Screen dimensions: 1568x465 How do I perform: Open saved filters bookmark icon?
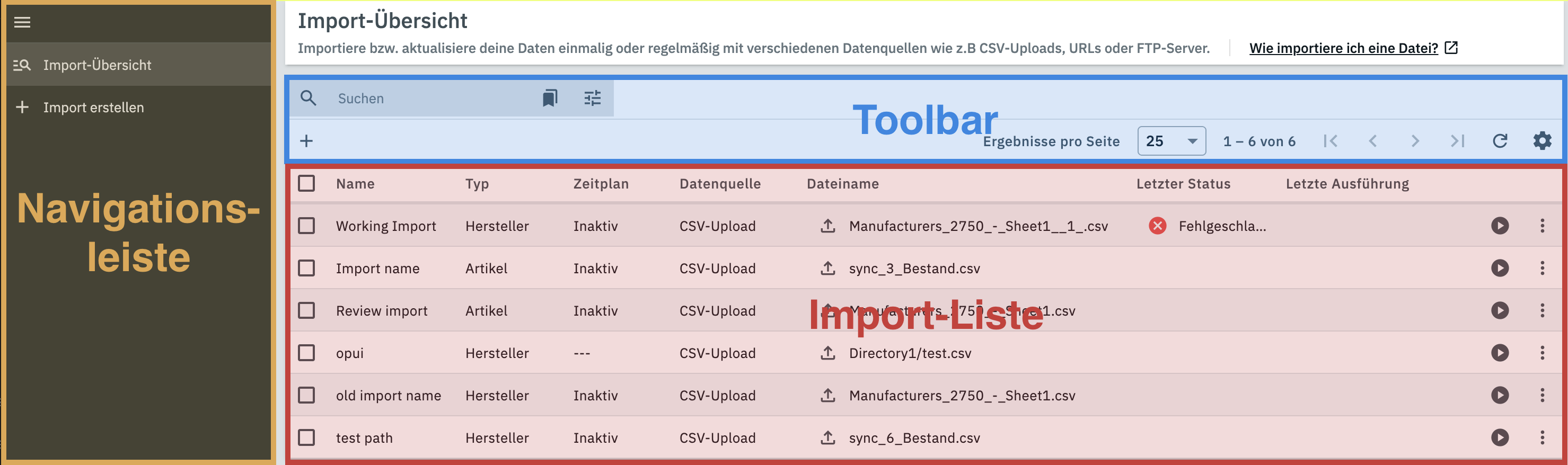pyautogui.click(x=550, y=98)
